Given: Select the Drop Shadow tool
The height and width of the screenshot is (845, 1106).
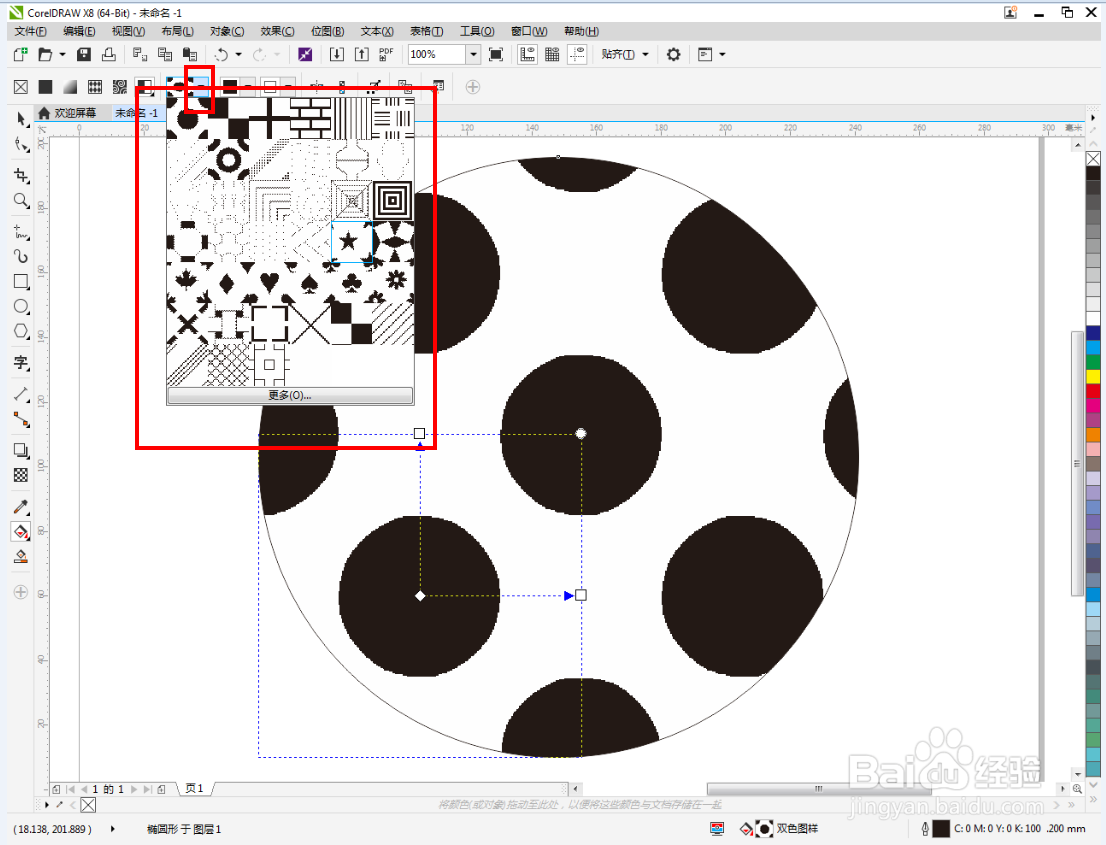Looking at the screenshot, I should (21, 450).
